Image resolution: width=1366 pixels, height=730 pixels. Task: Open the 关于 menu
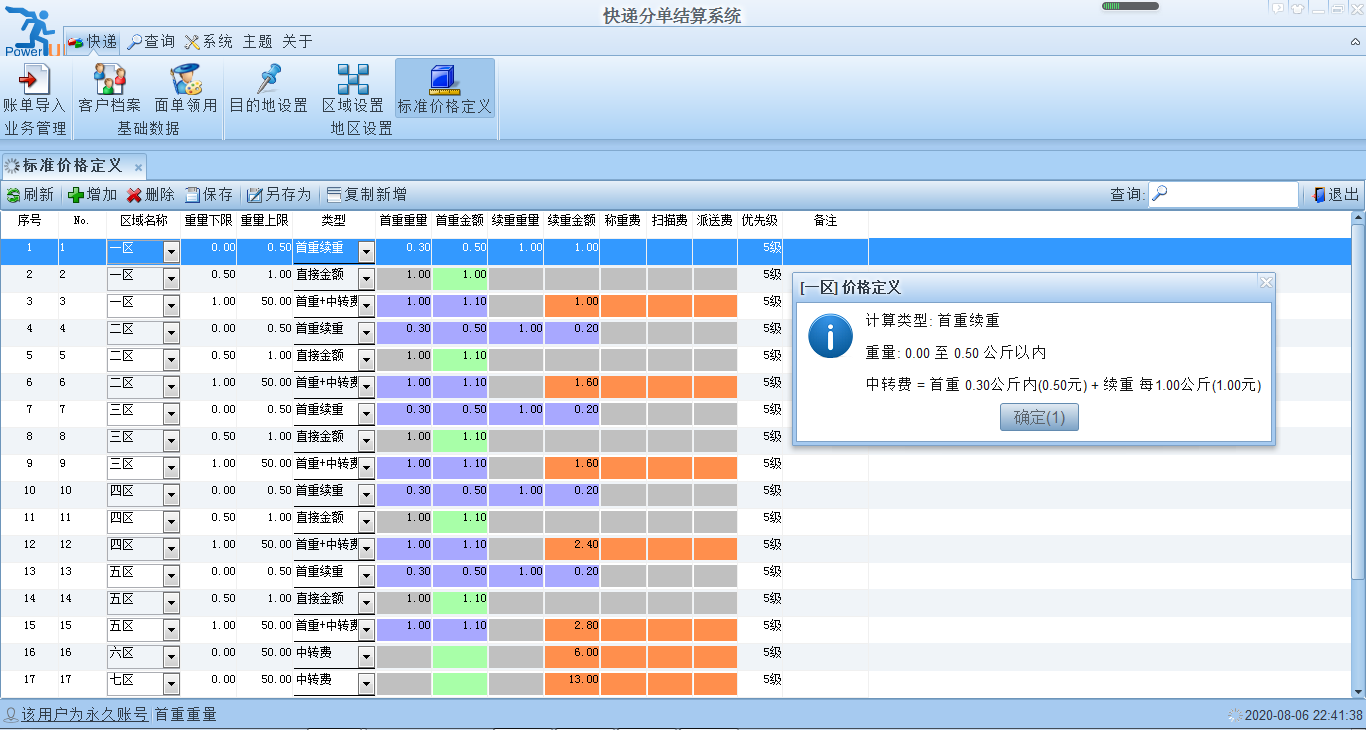(x=297, y=42)
